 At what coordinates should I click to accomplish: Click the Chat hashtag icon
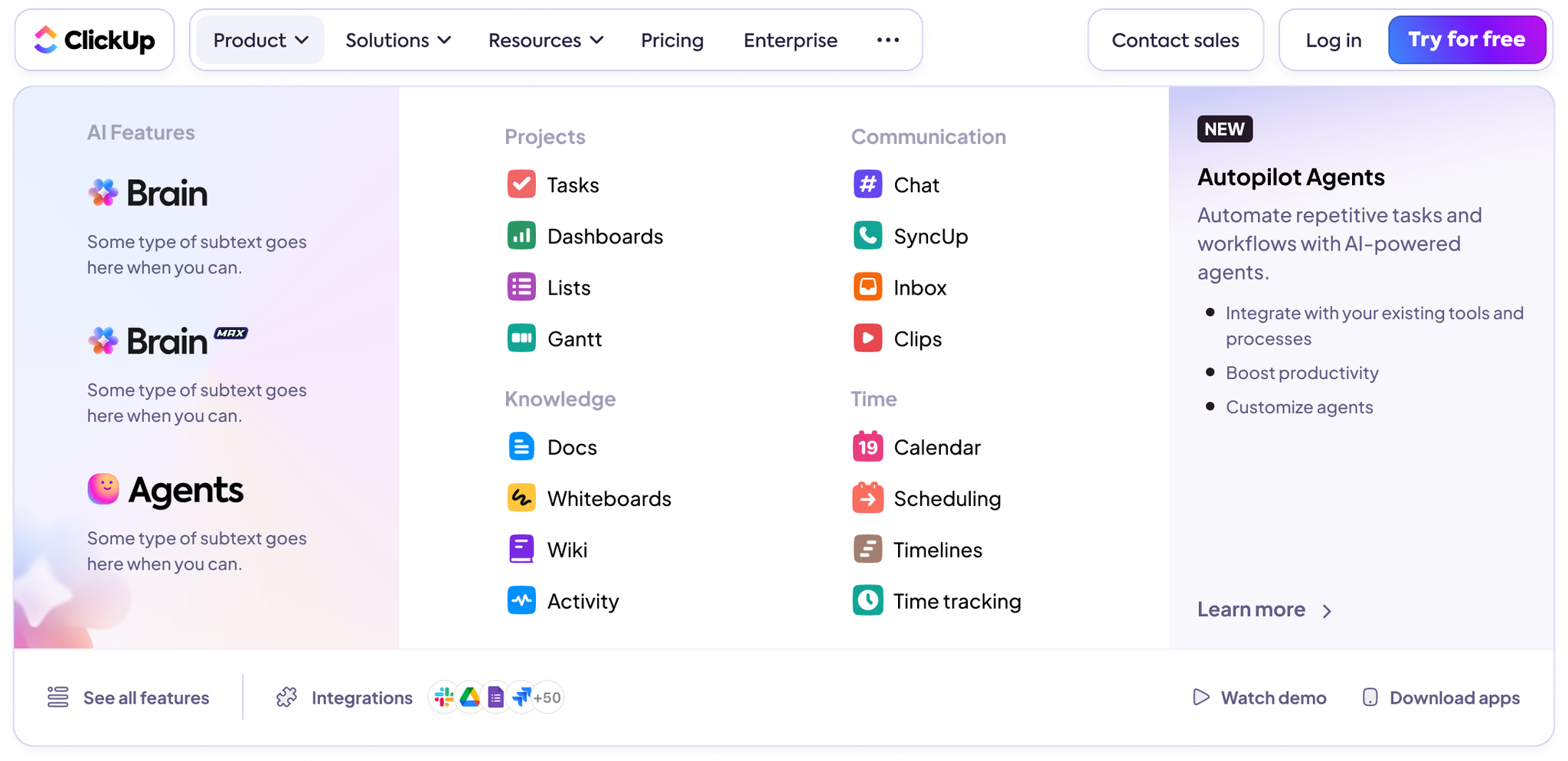(x=867, y=185)
